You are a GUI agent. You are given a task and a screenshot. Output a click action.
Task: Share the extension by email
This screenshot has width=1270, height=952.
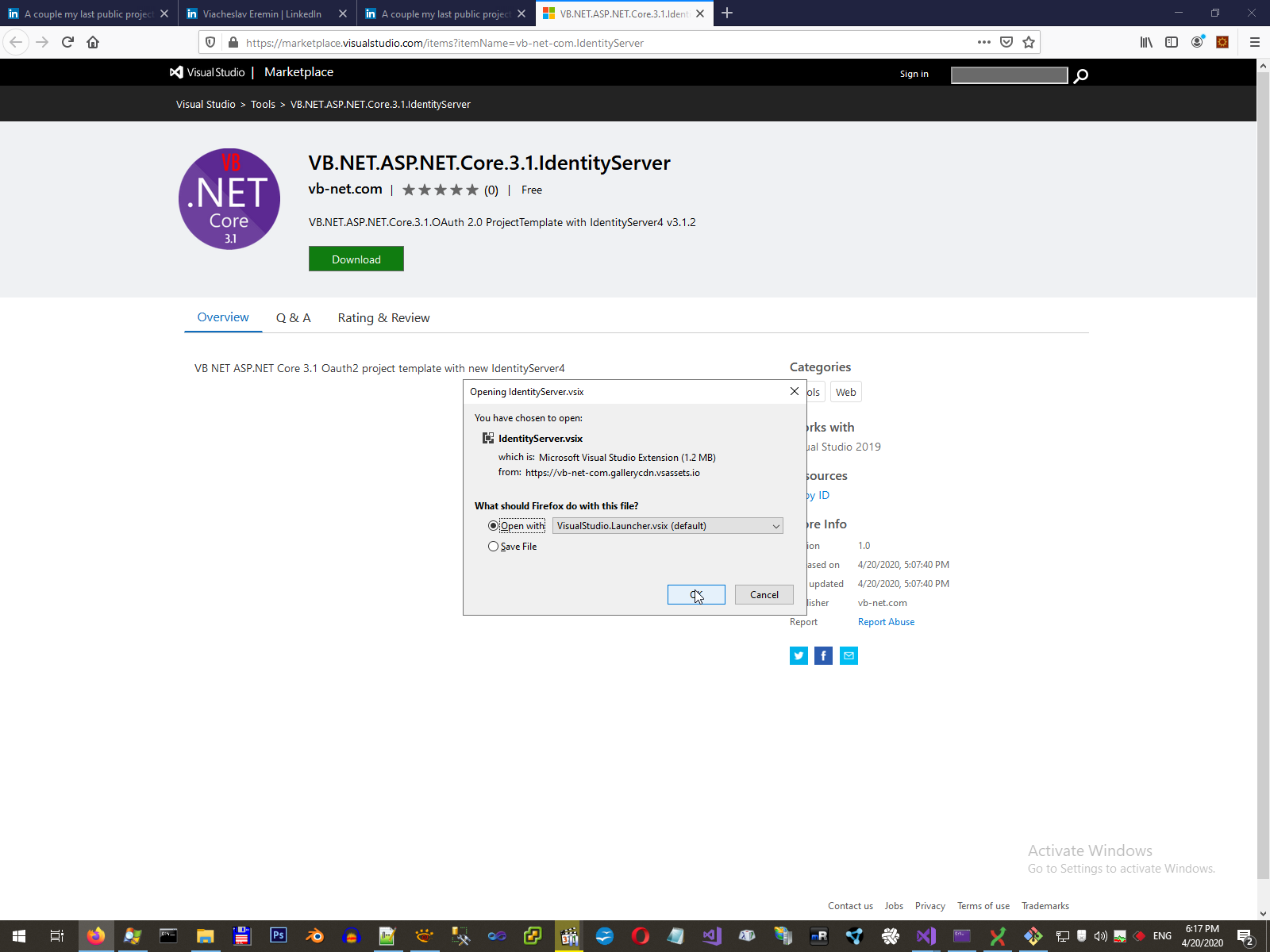pos(849,655)
